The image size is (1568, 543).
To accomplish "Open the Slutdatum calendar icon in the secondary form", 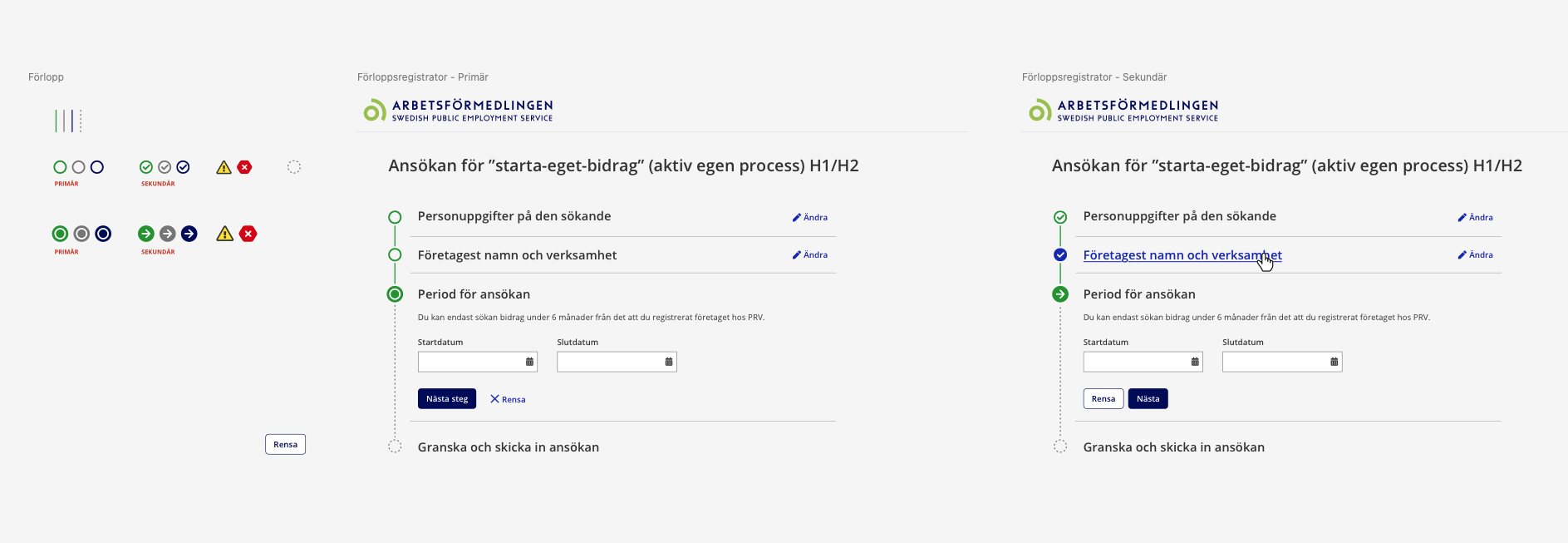I will [x=1335, y=362].
